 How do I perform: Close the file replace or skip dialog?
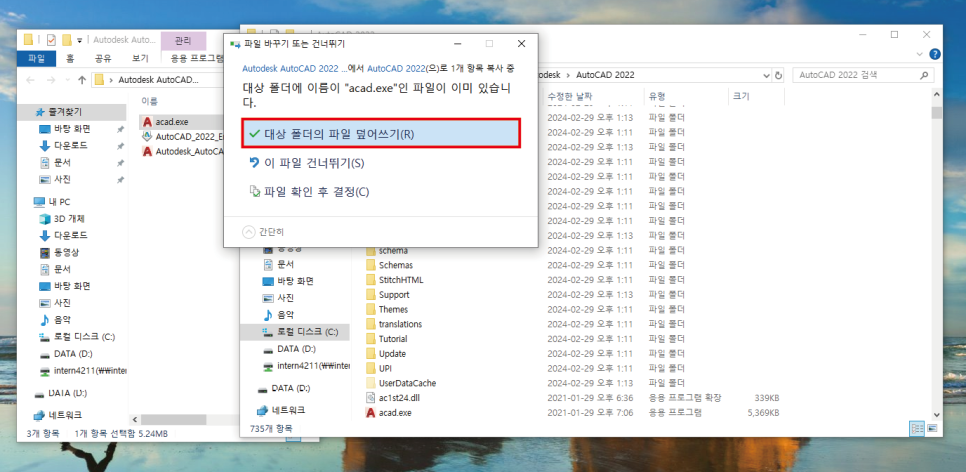click(521, 44)
